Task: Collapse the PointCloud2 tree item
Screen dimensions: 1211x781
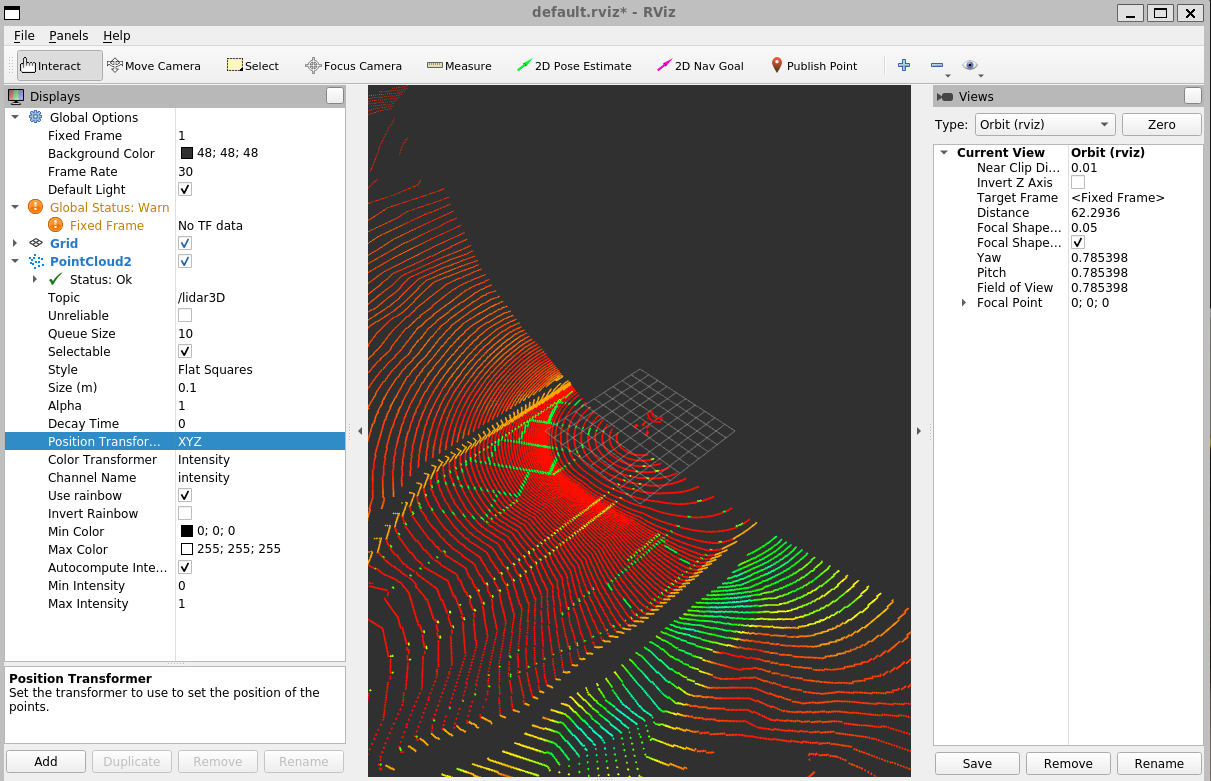Action: tap(15, 261)
